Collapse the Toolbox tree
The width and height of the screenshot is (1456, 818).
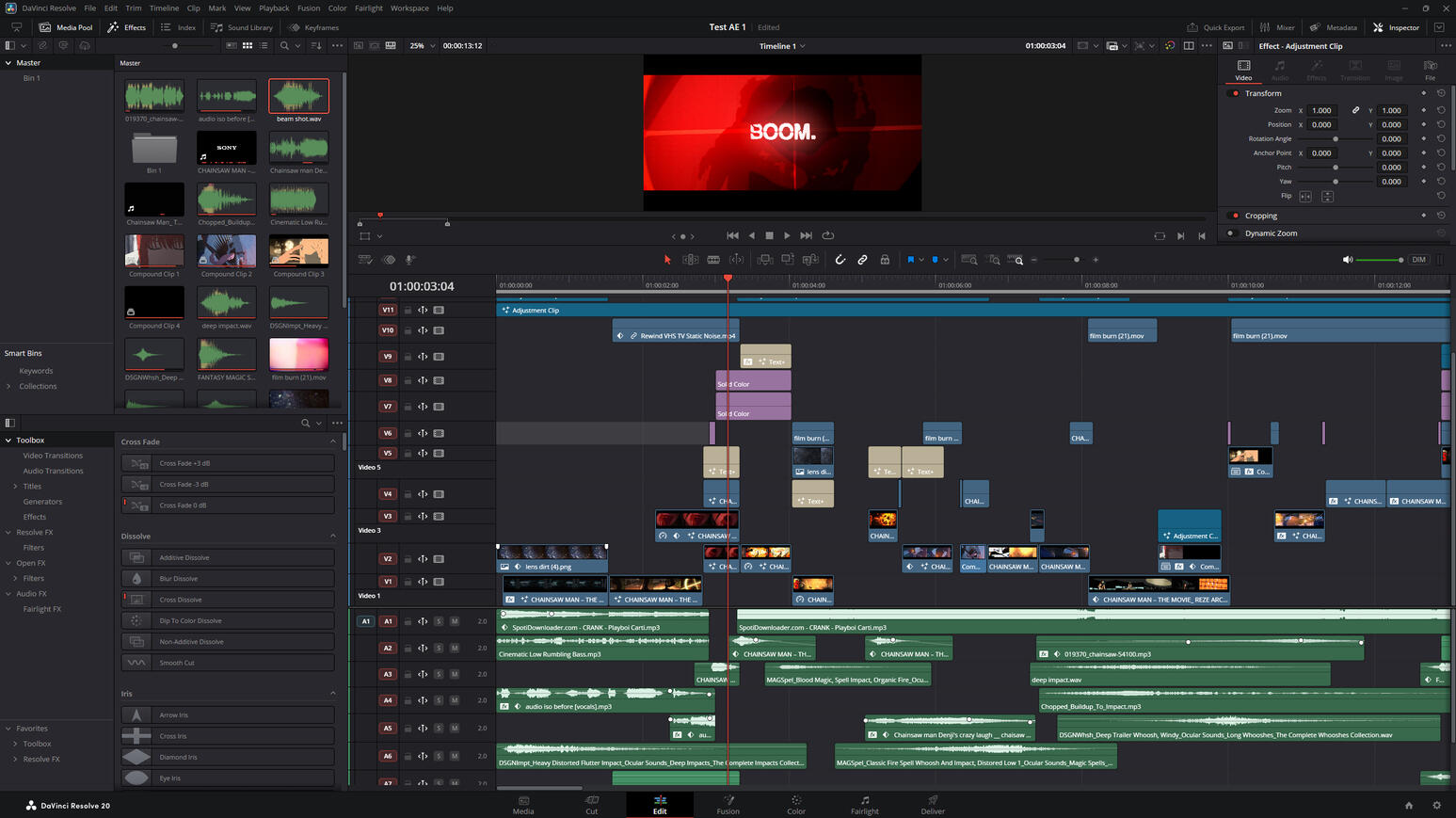point(8,440)
